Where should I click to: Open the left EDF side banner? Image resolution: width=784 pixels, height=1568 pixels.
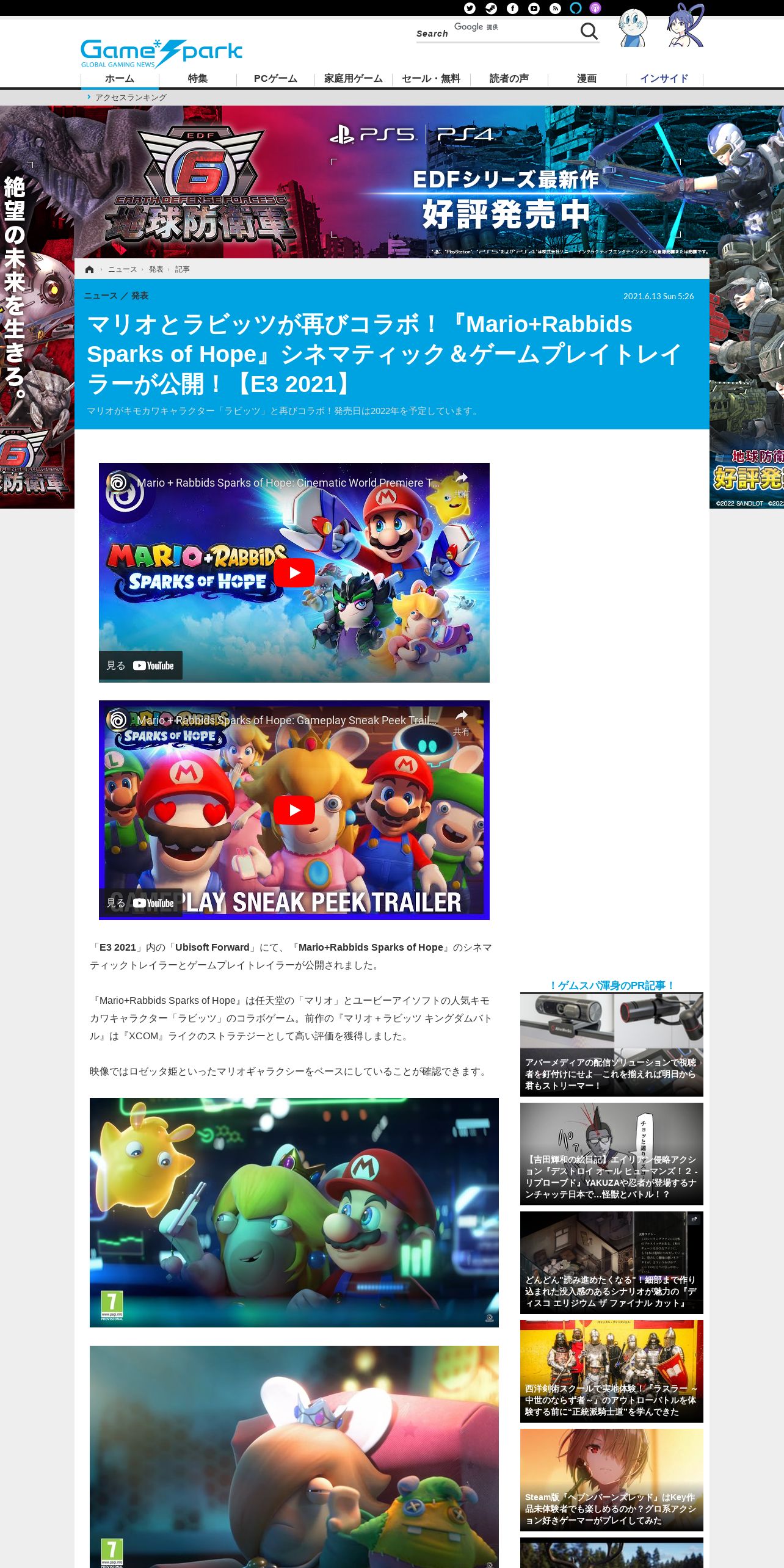[37, 307]
